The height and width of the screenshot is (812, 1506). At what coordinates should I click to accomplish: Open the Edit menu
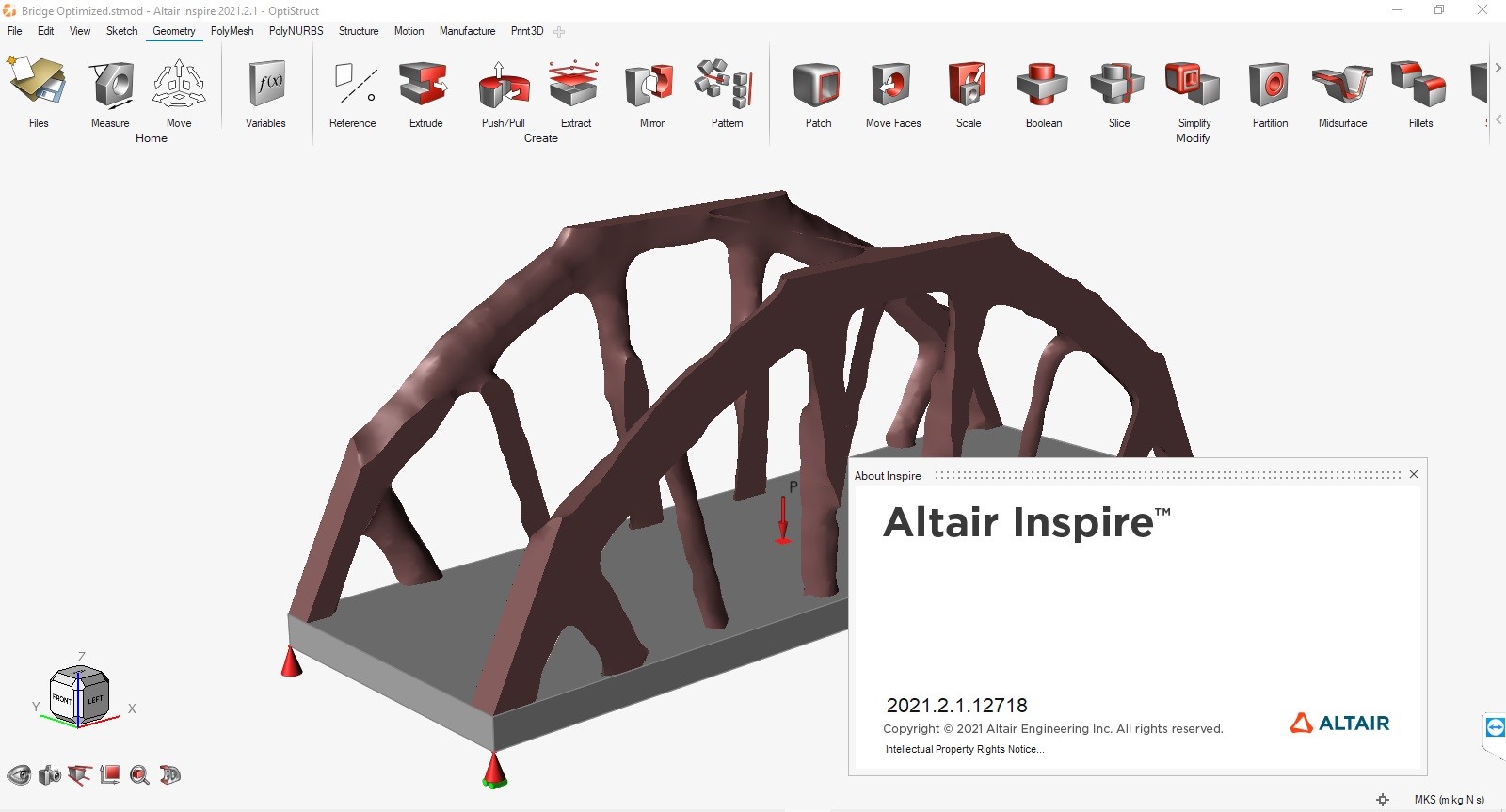(x=45, y=31)
